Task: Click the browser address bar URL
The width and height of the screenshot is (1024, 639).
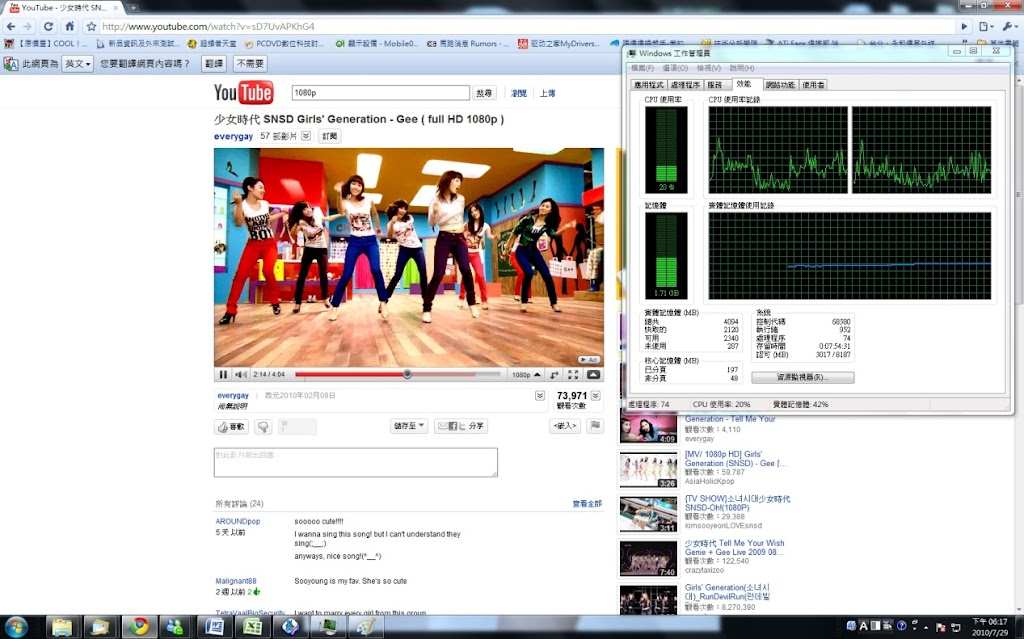Action: click(x=208, y=27)
